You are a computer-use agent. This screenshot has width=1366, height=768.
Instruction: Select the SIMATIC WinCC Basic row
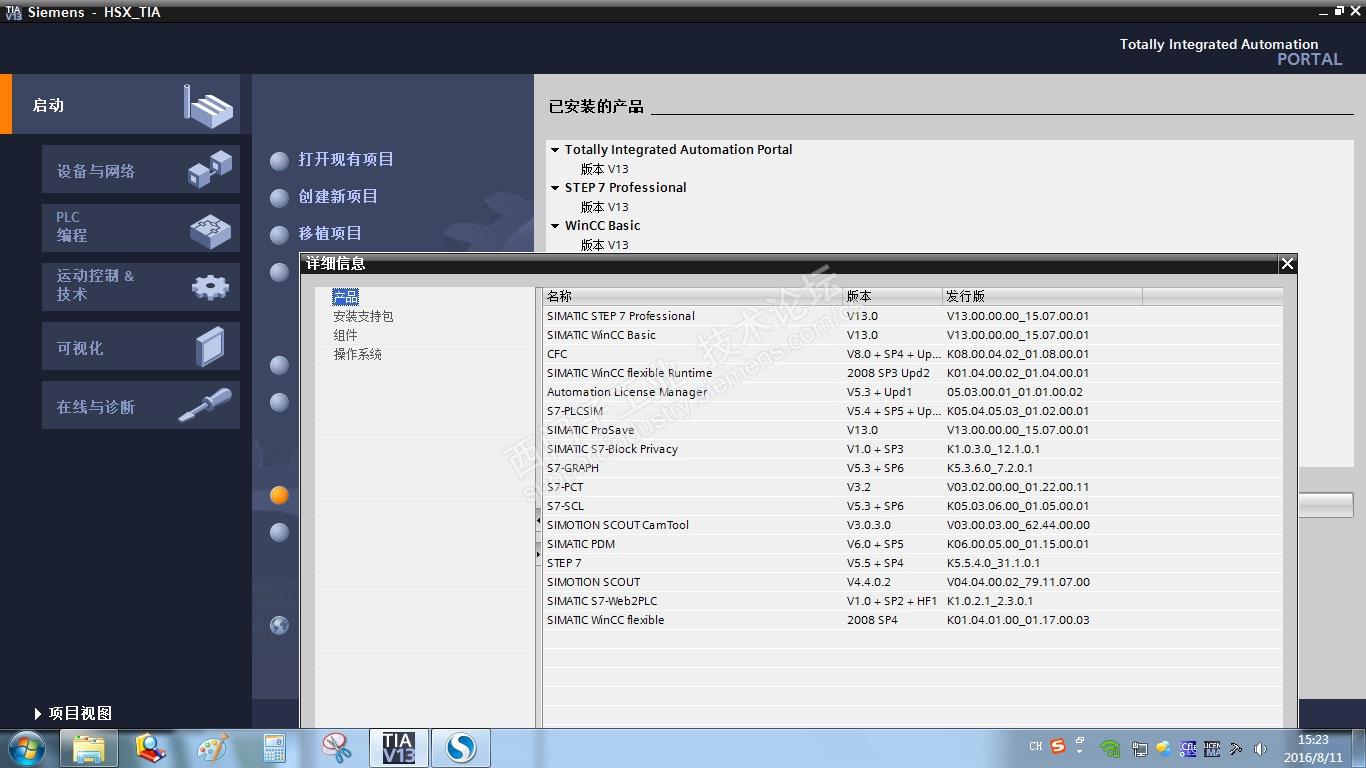tap(913, 335)
